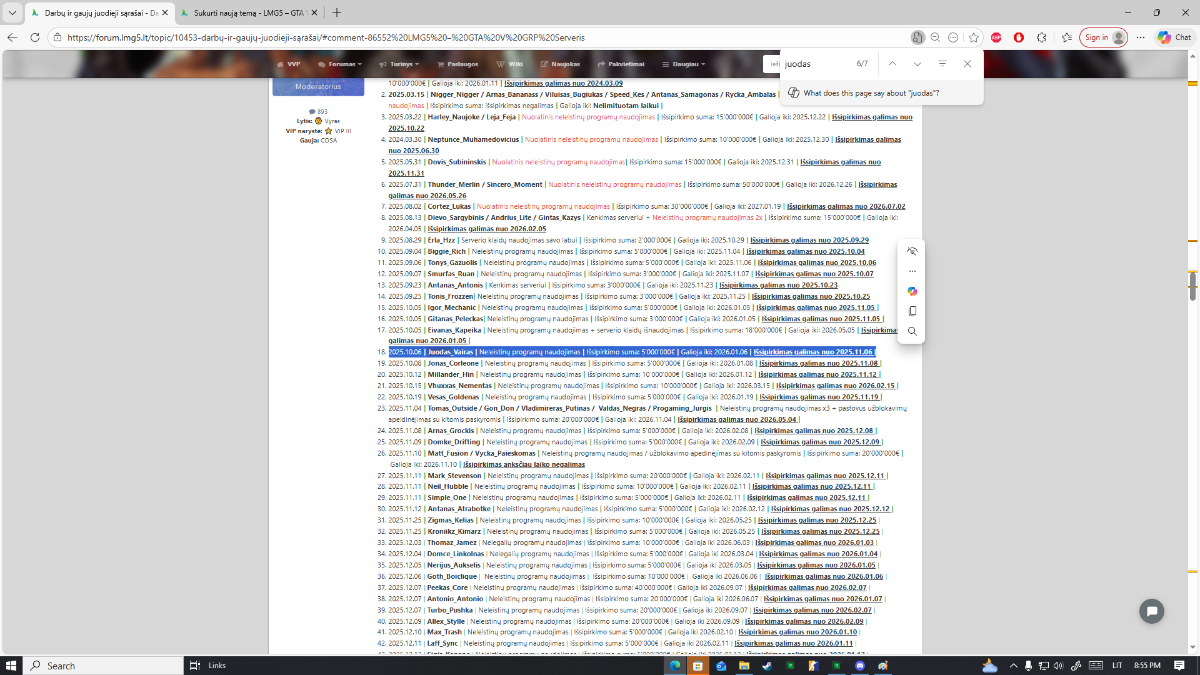Screen dimensions: 1200x675
Task: Open browser Extensions puzzle icon
Action: 1041,37
